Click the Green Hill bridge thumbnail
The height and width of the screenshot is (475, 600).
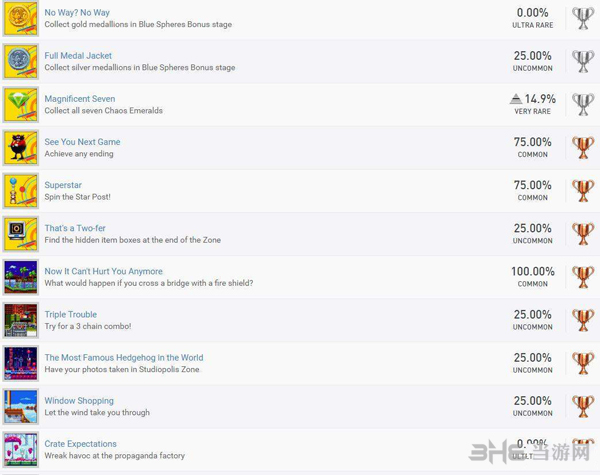click(x=21, y=277)
